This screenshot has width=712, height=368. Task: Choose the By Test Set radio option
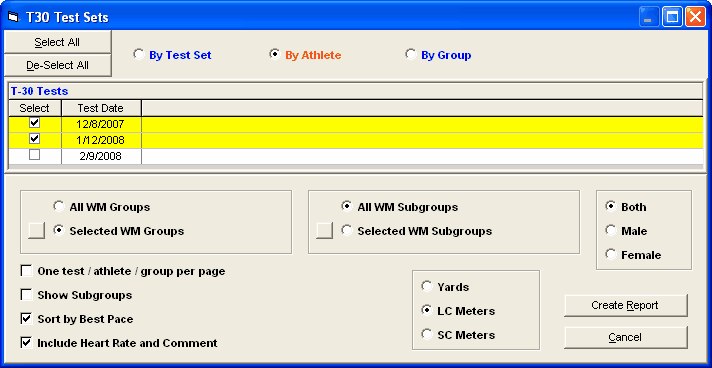(138, 55)
